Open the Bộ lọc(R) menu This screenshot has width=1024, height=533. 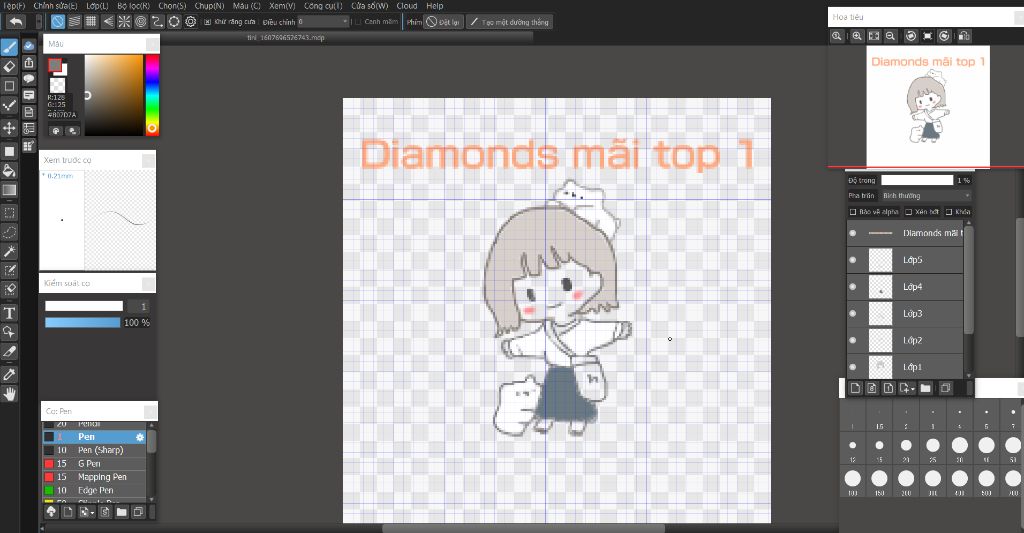pos(133,6)
